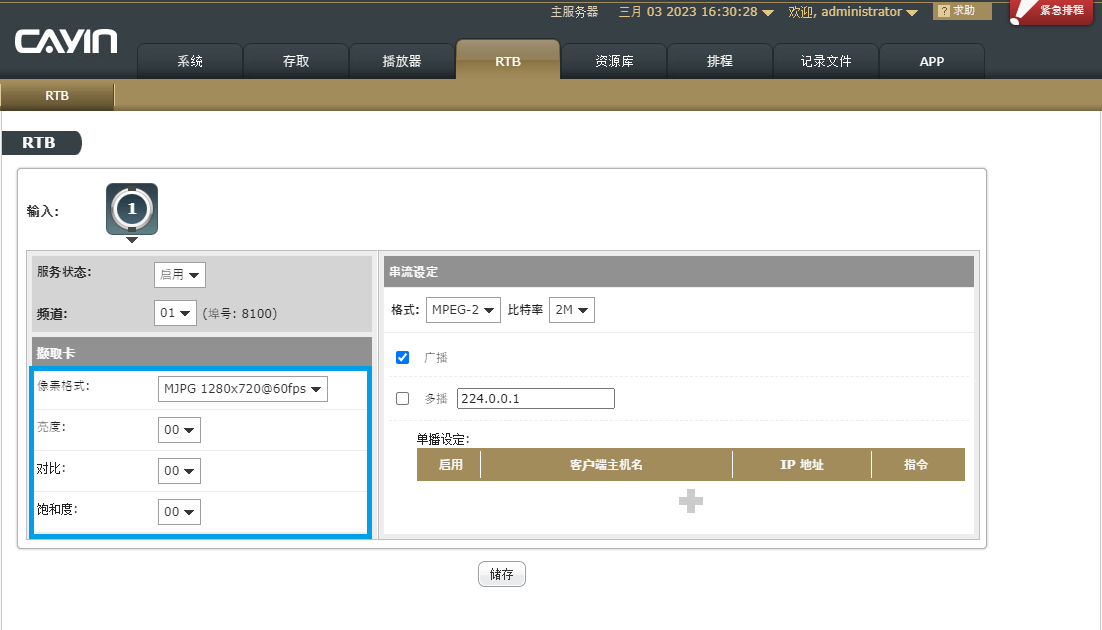Switch to the RTB main tab
This screenshot has height=630, width=1102.
click(x=508, y=60)
